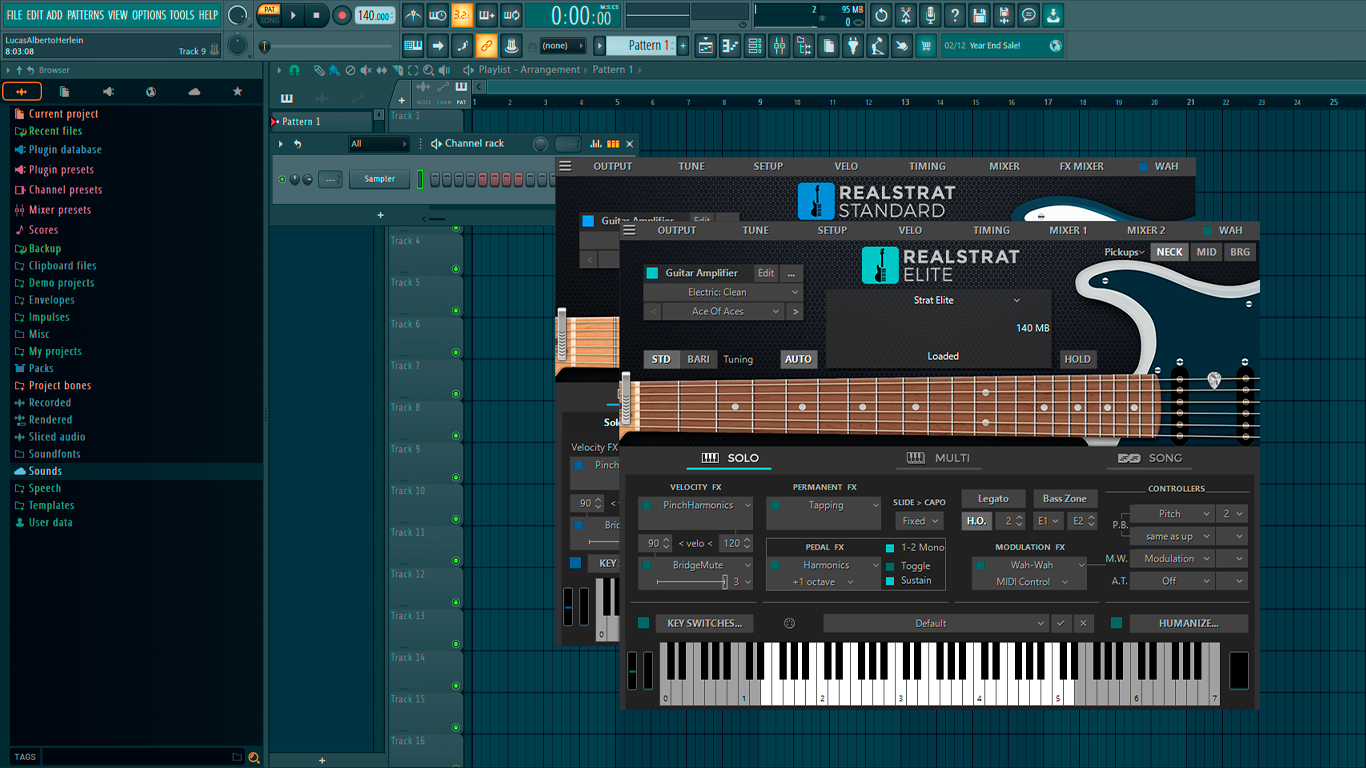Open the plugin picker plug icon
Image resolution: width=1366 pixels, height=768 pixels.
coord(853,45)
